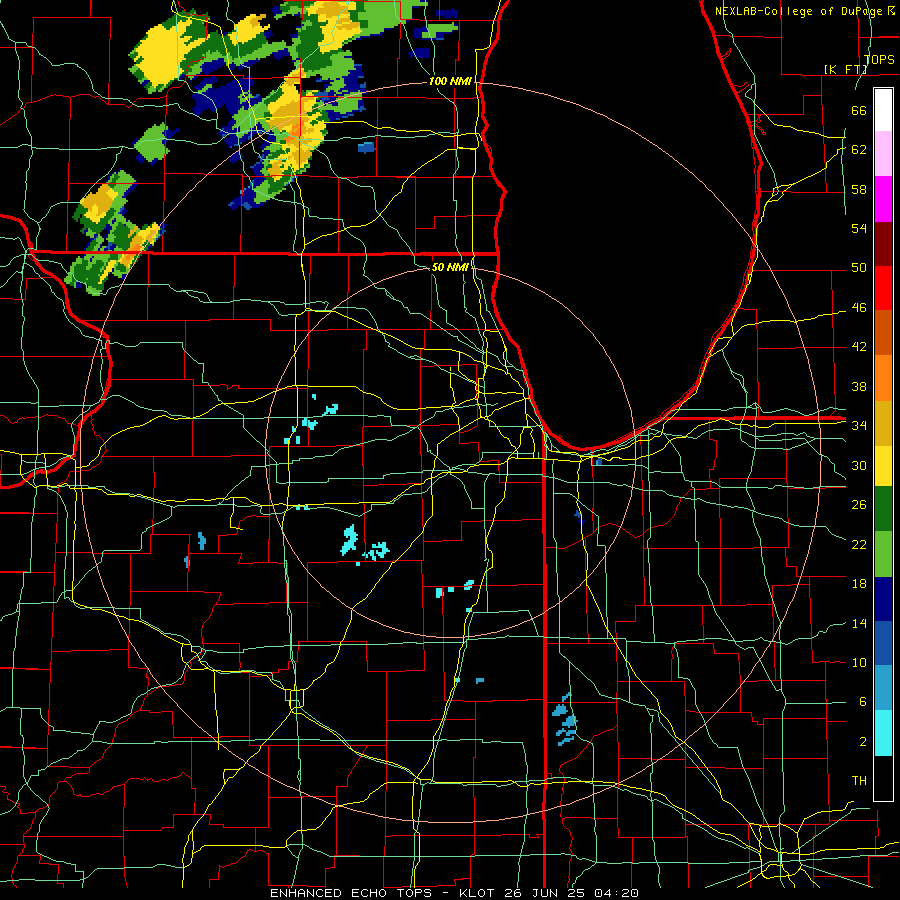
Task: Click the "26 JUN 25" date stamp
Action: (545, 893)
